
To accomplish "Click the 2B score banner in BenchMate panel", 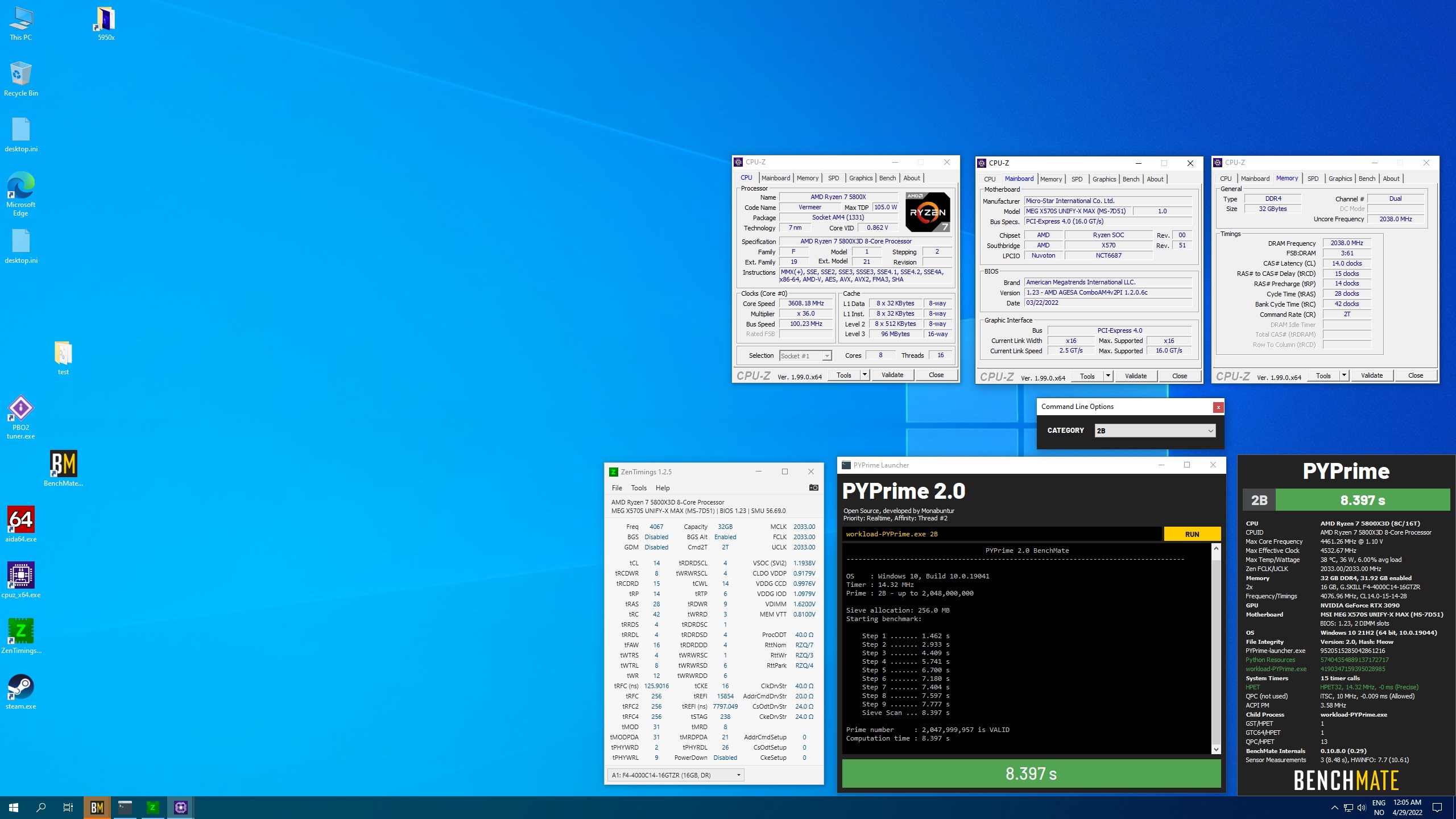I will pos(1346,500).
